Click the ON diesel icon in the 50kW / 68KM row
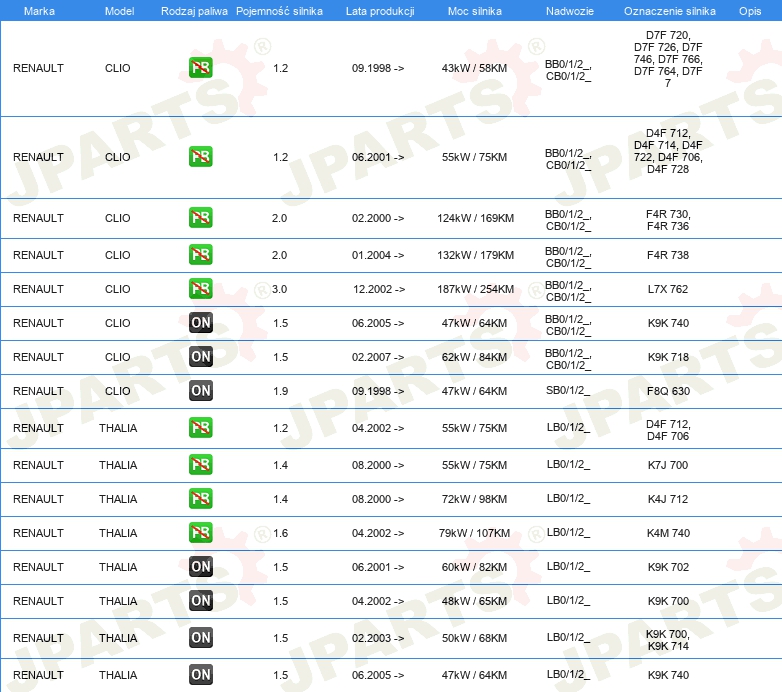Viewport: 782px width, 692px height. (x=200, y=637)
